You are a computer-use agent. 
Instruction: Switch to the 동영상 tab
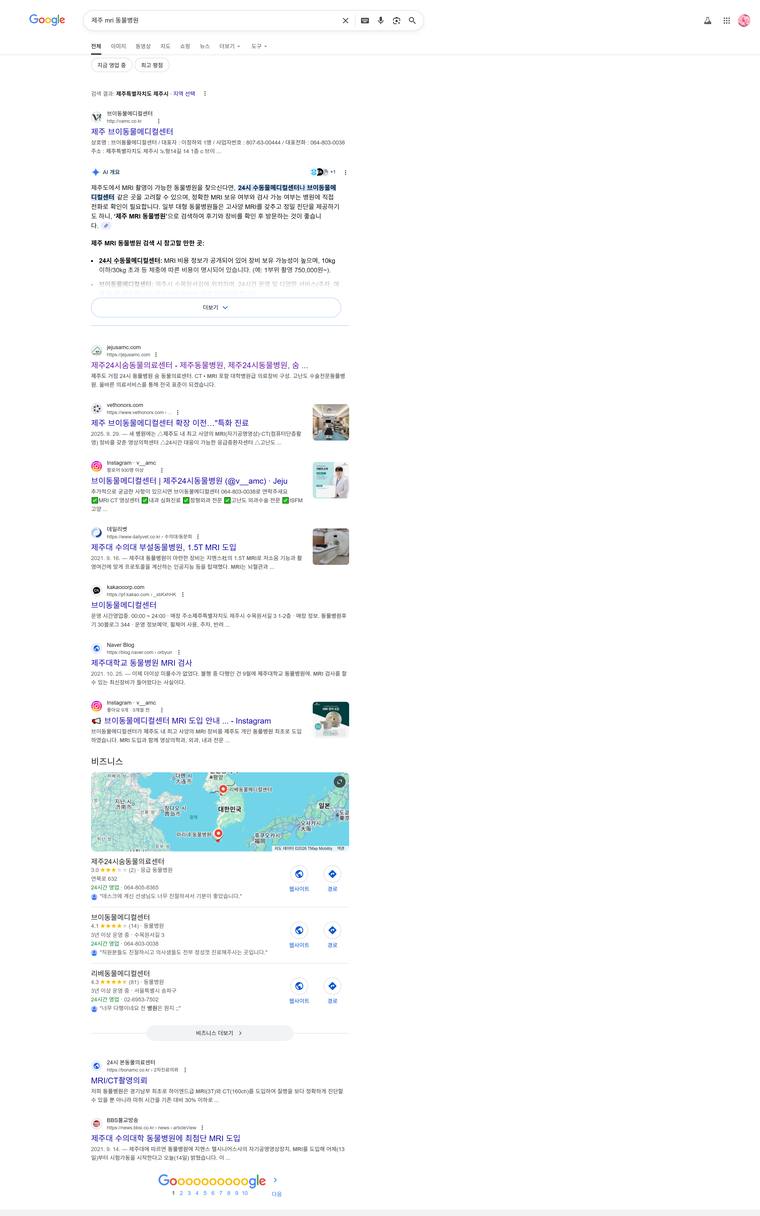[x=143, y=46]
